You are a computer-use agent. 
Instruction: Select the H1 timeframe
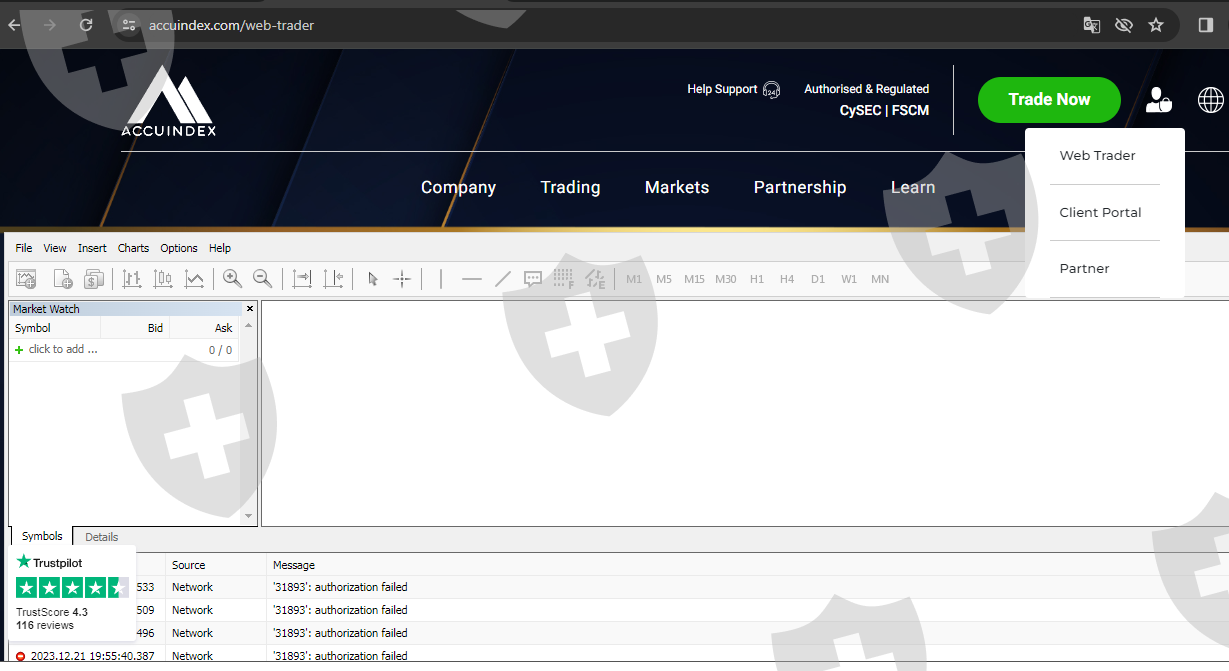[x=757, y=279]
